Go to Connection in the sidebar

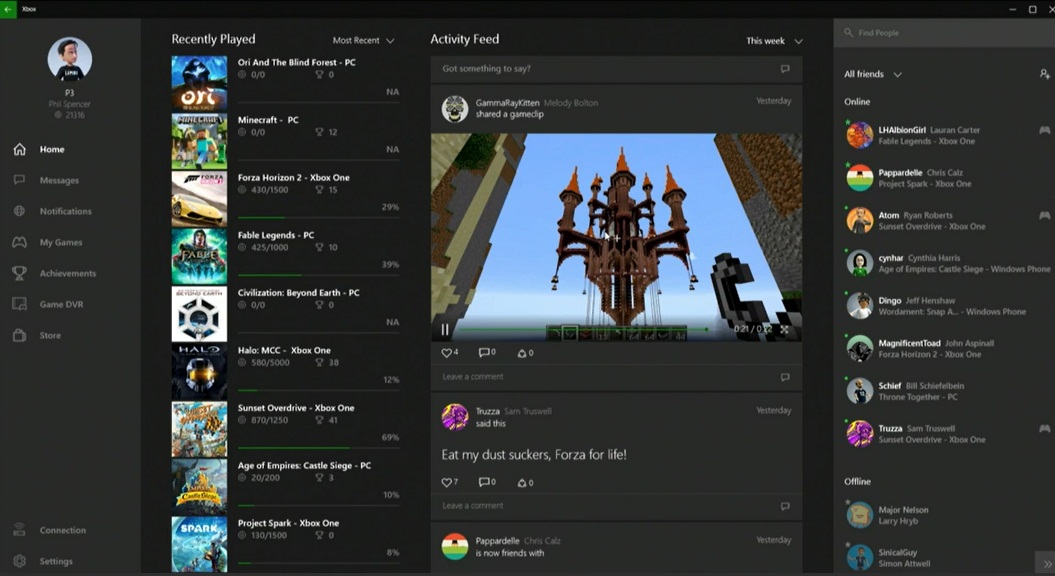pos(62,530)
